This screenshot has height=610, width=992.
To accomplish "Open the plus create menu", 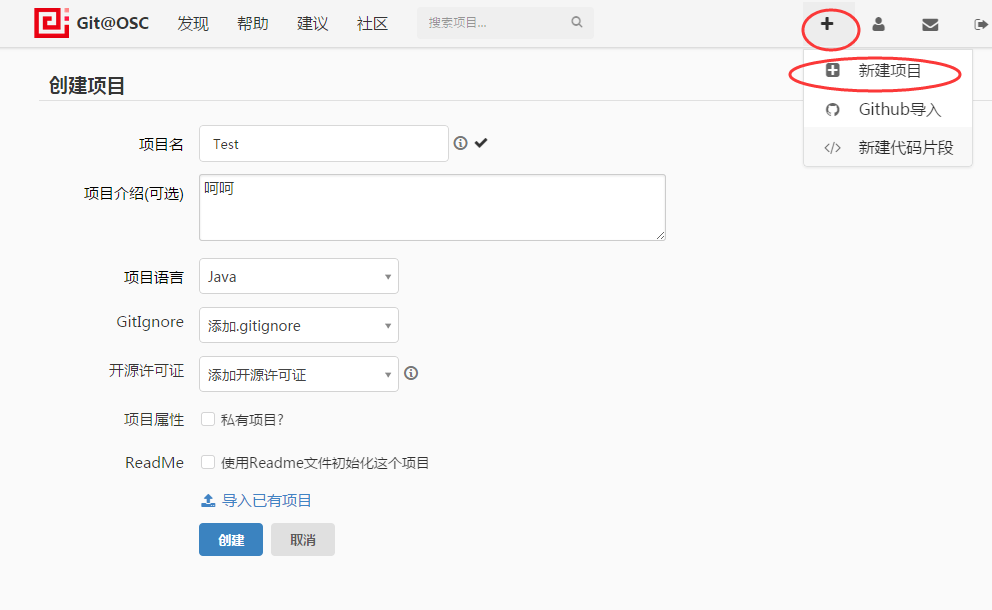I will point(827,24).
